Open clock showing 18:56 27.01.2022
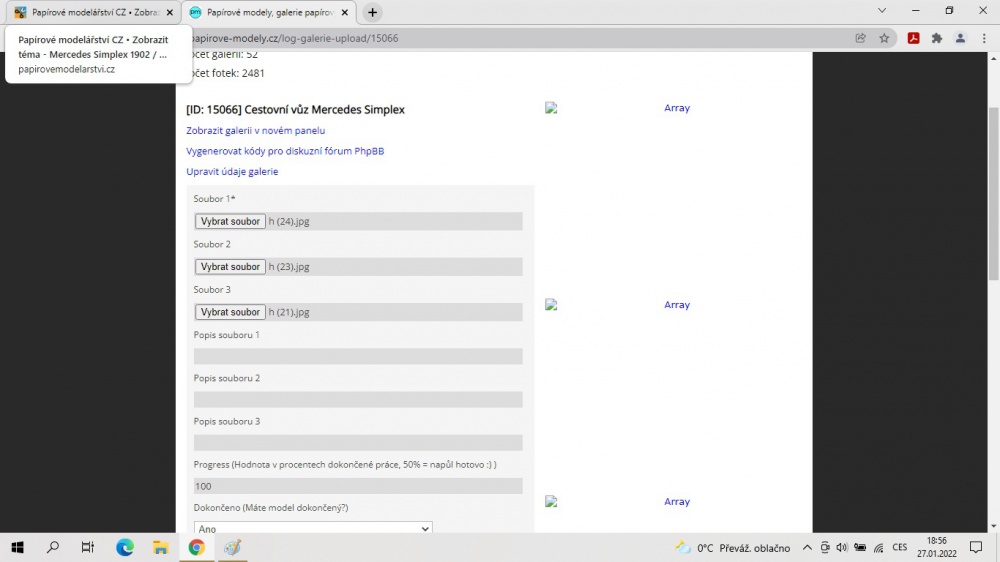Image resolution: width=1000 pixels, height=562 pixels. pos(937,547)
